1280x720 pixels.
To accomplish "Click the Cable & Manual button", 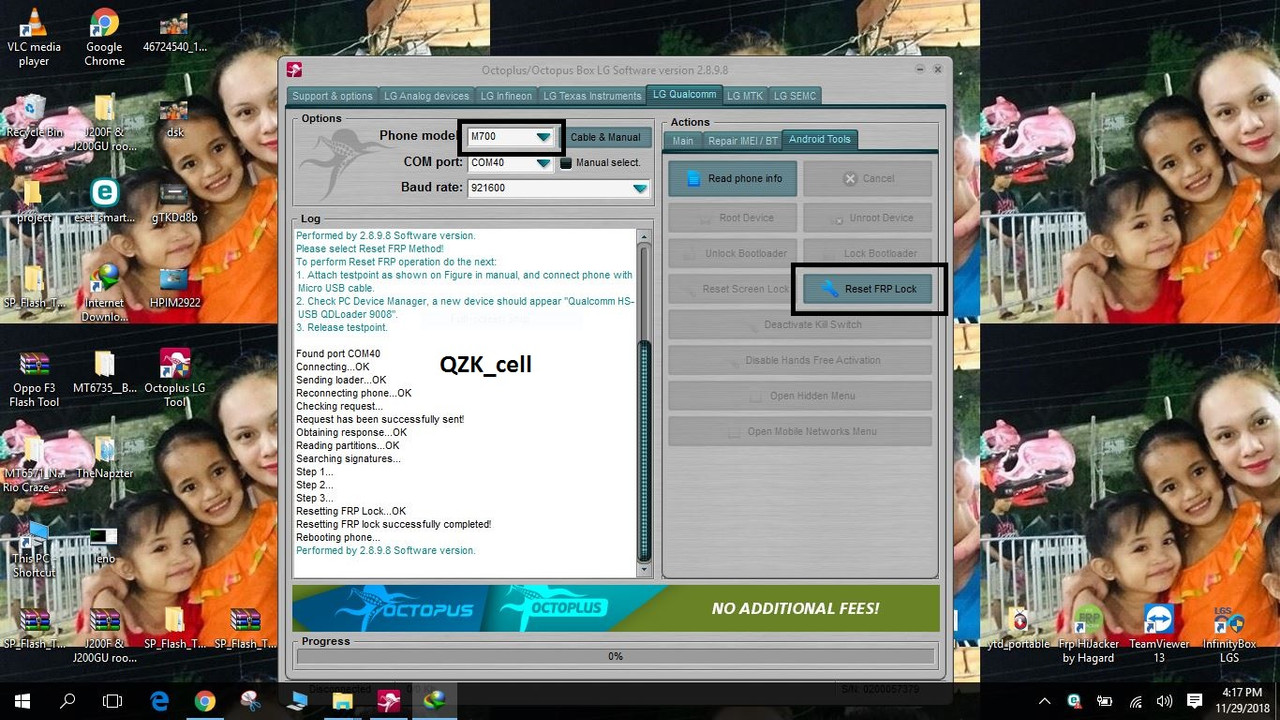I will 605,137.
